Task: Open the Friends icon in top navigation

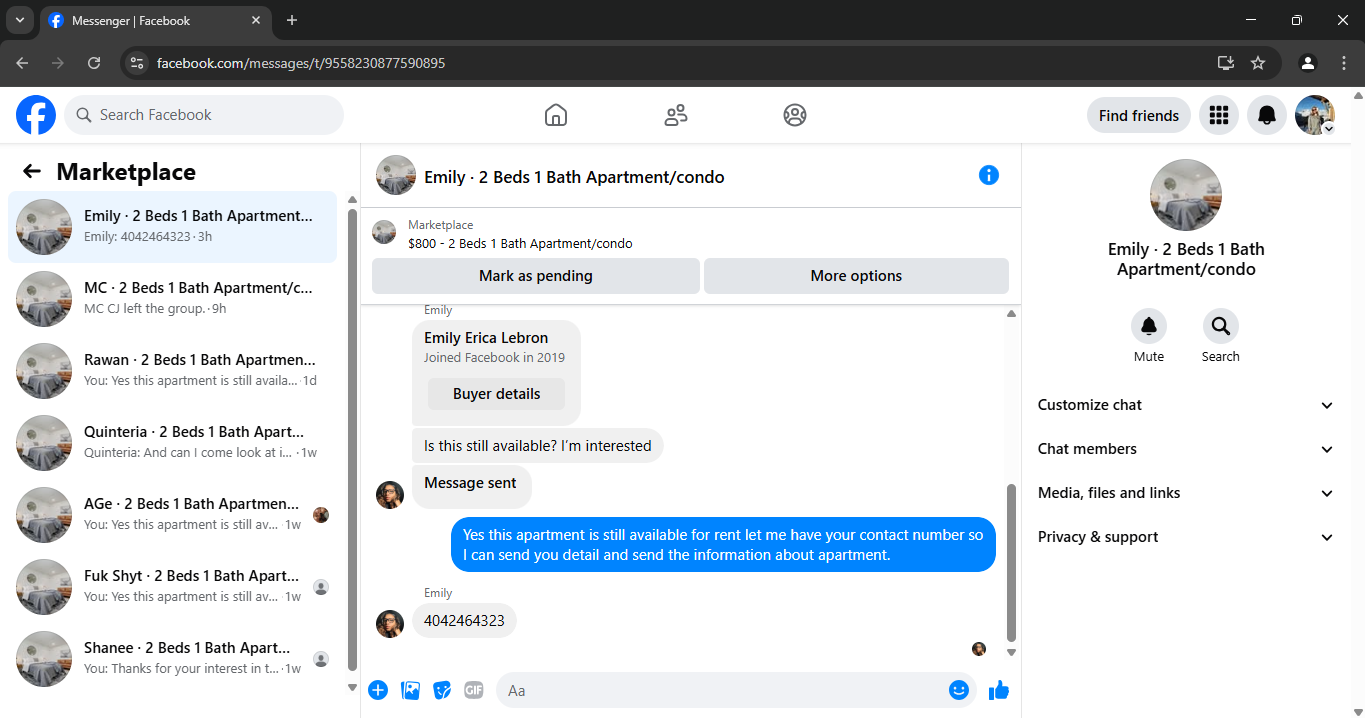Action: 676,115
